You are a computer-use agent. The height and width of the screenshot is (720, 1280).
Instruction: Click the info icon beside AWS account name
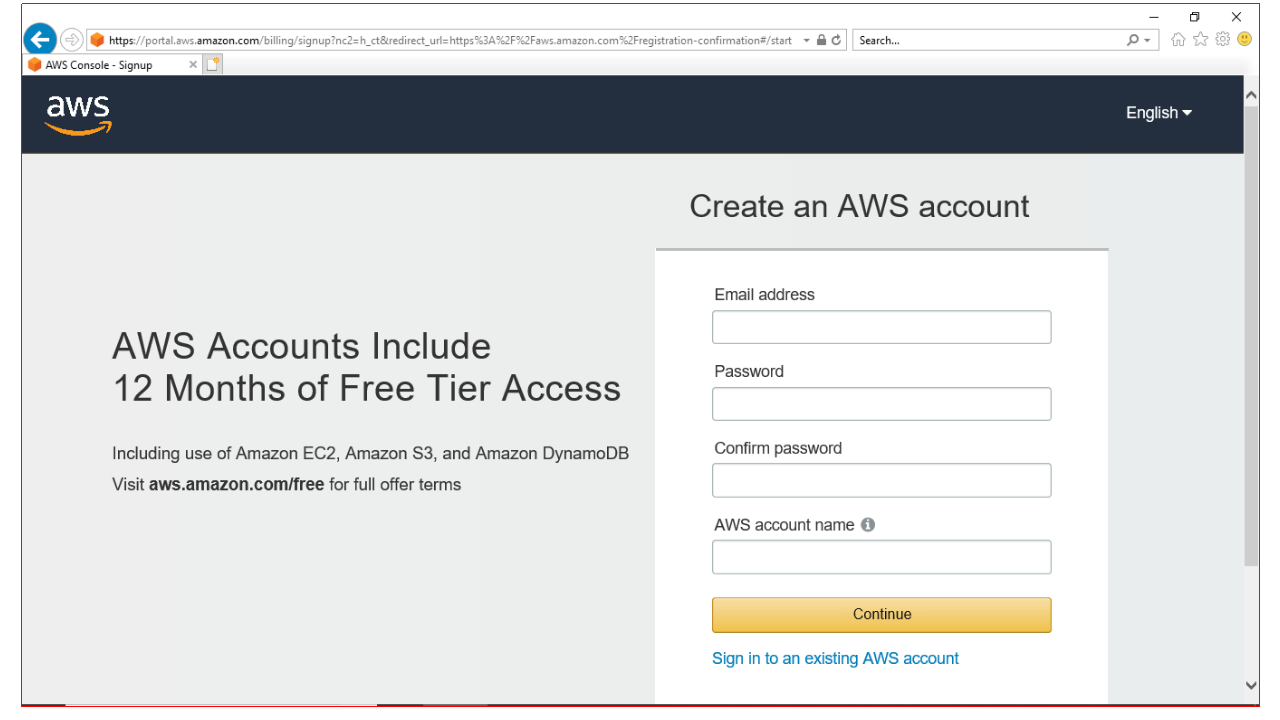point(867,524)
